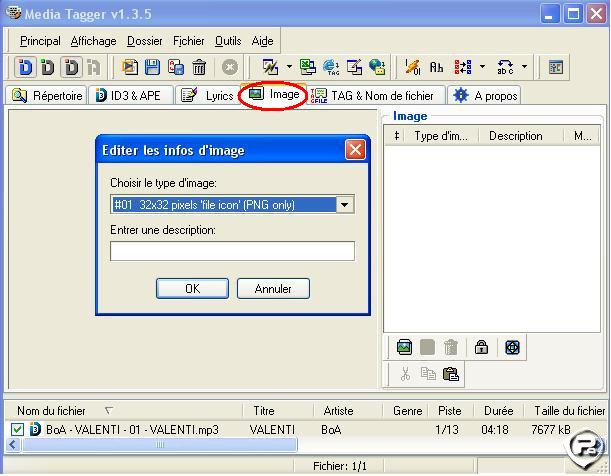Click the save-all double-disk toolbar icon
The height and width of the screenshot is (476, 611).
176,67
